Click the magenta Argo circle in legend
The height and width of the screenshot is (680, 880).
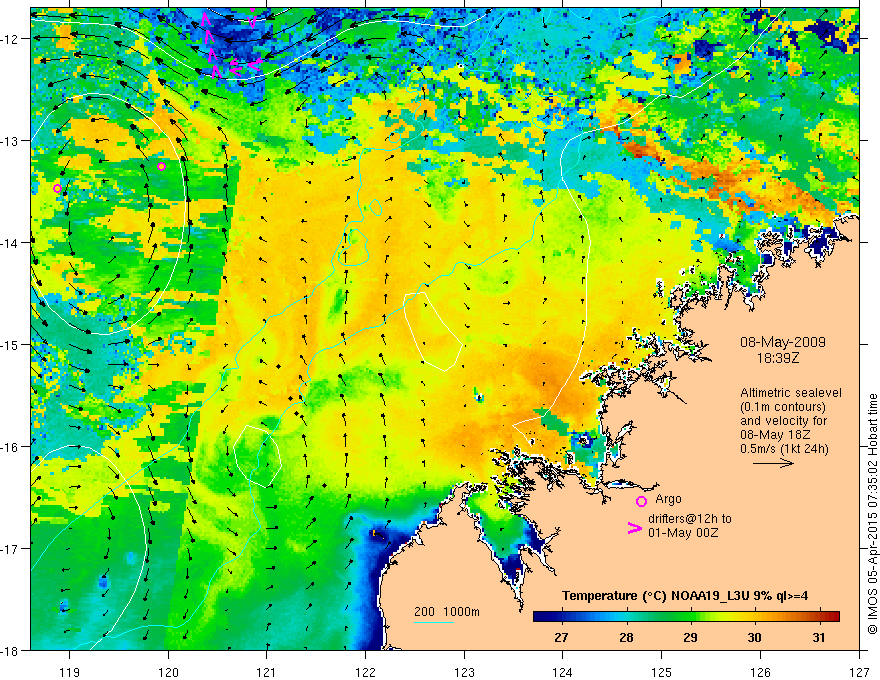[x=641, y=501]
